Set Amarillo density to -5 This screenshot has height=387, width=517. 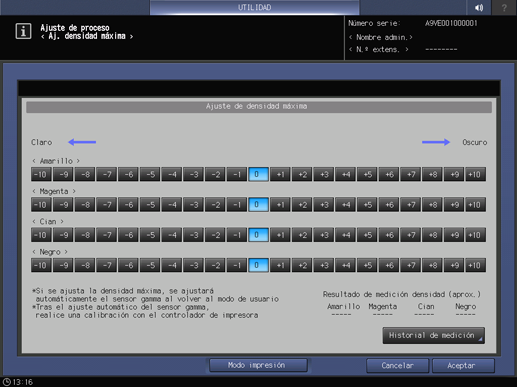click(150, 174)
